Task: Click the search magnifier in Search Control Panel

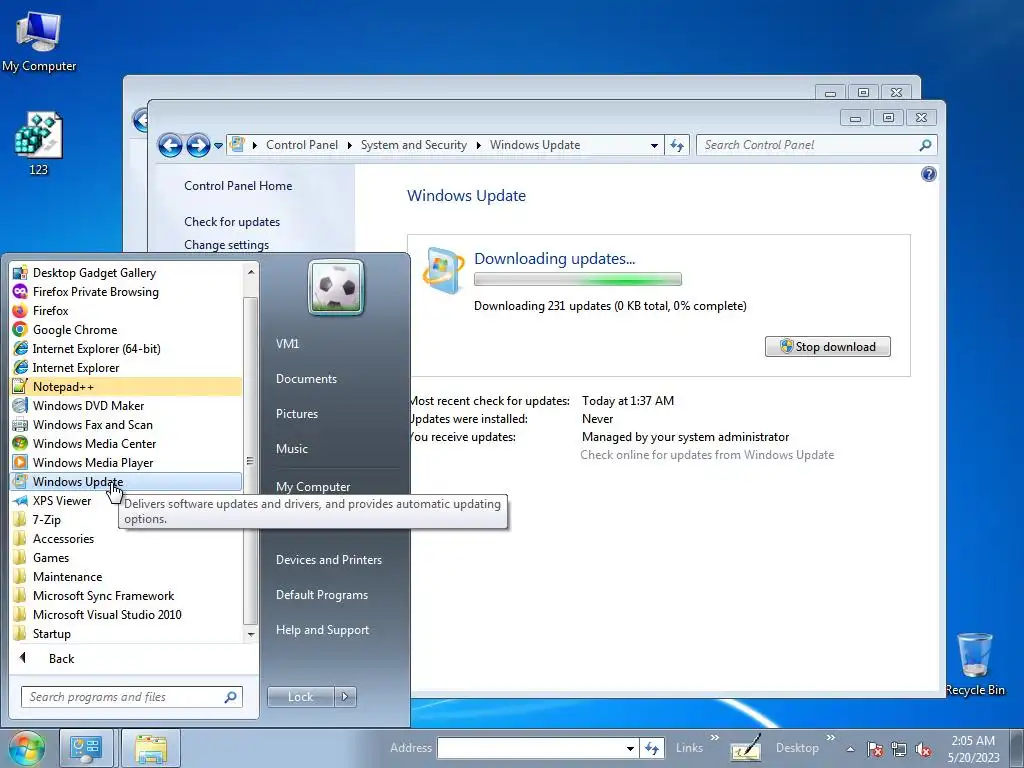Action: coord(925,145)
